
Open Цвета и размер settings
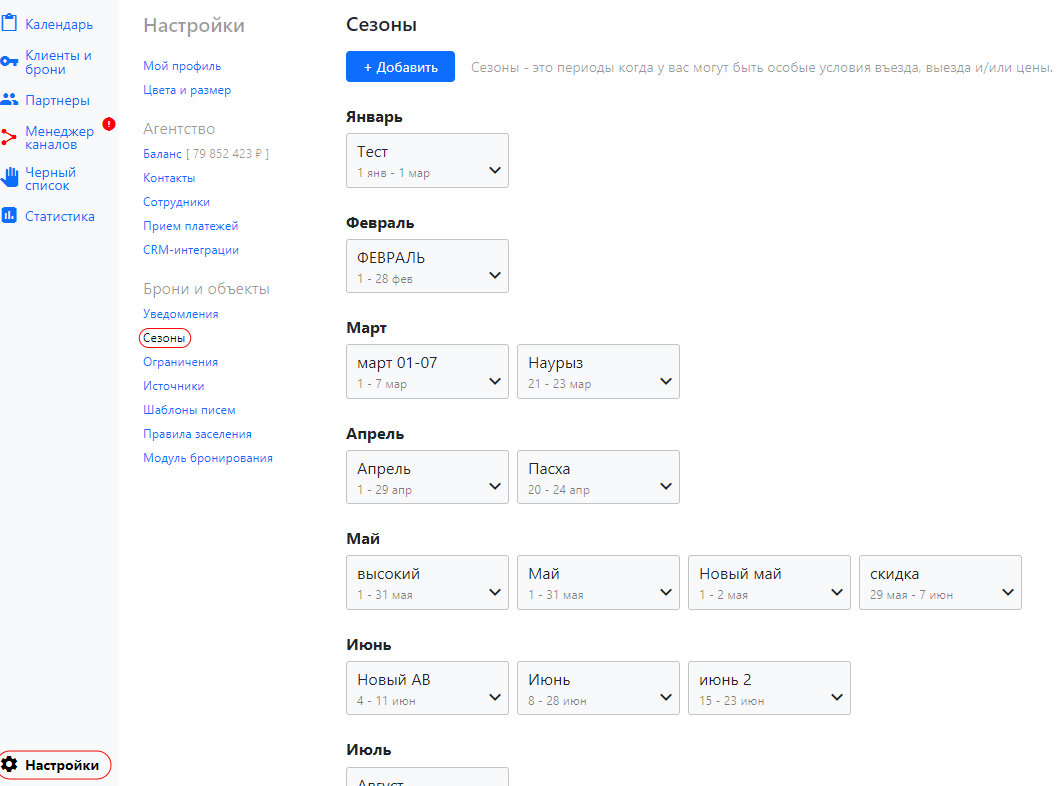[187, 90]
